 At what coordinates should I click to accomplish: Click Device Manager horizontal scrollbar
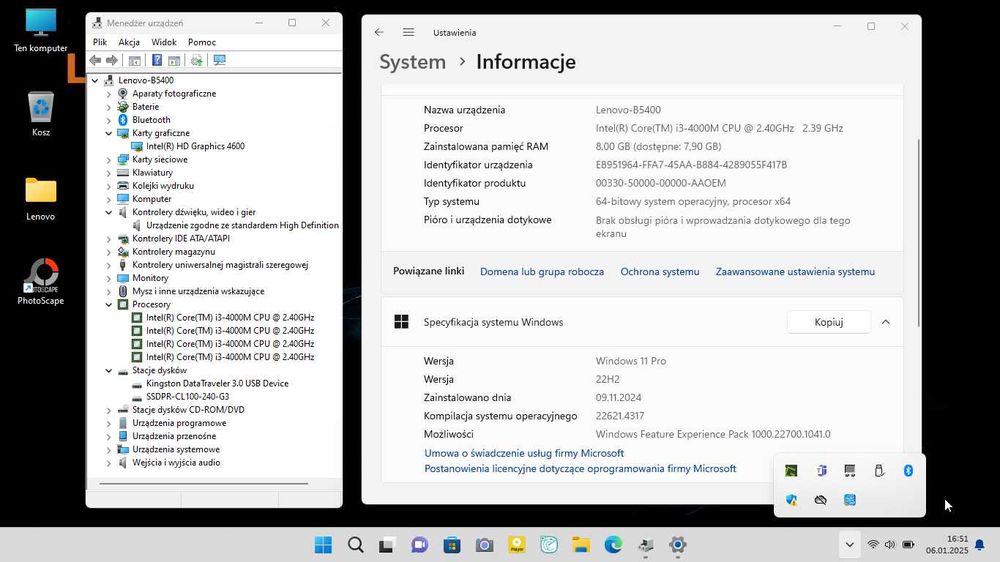click(x=203, y=484)
